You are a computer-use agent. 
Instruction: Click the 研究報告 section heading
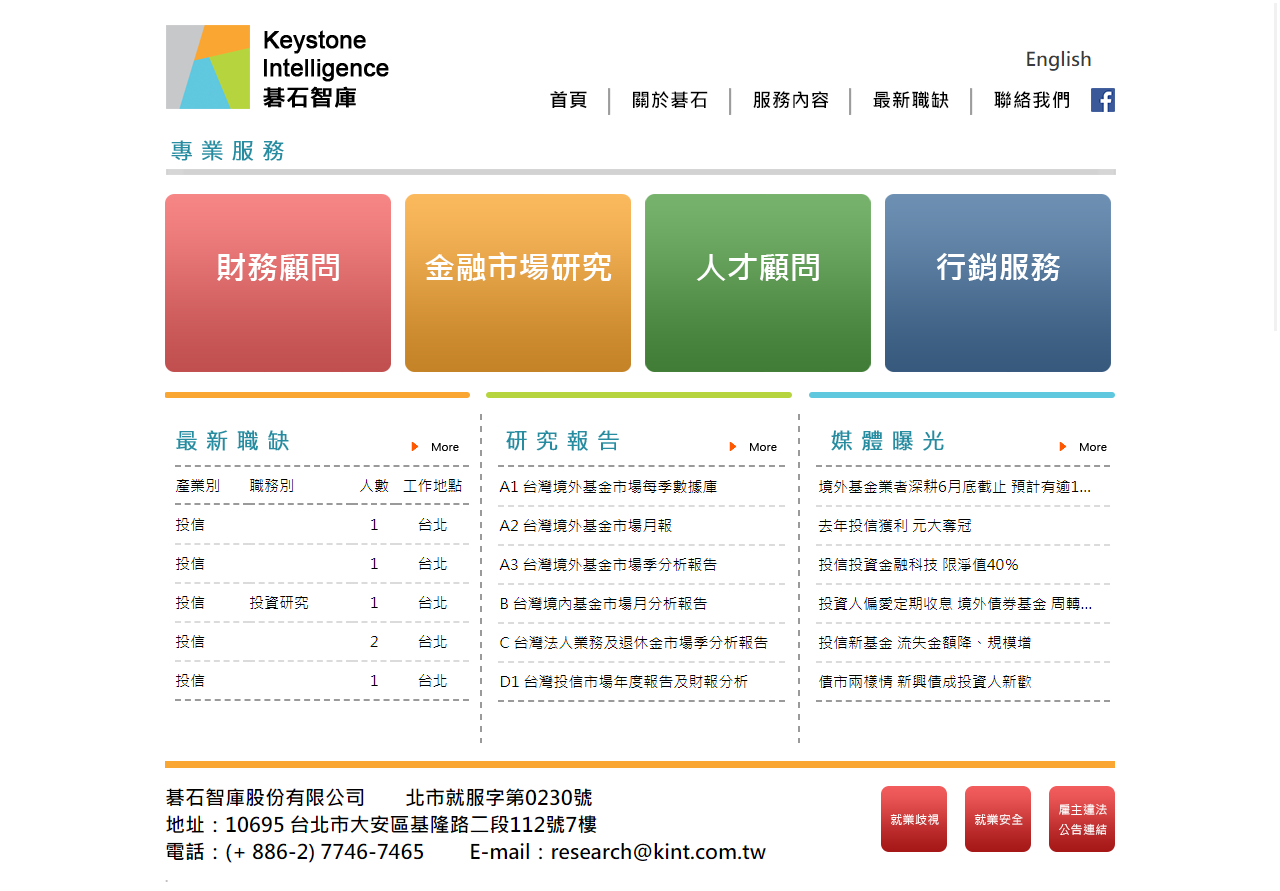[563, 441]
